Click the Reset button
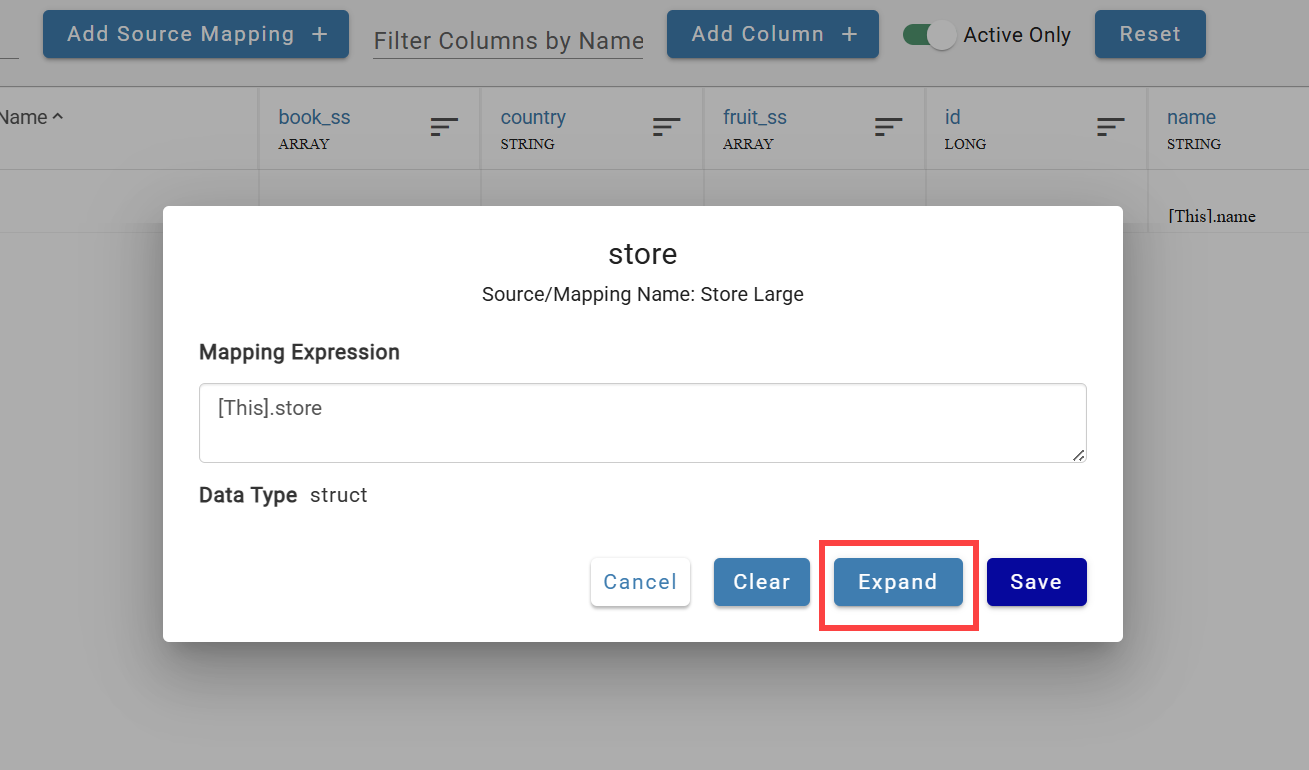Screen dimensions: 1309x770 pos(1150,33)
